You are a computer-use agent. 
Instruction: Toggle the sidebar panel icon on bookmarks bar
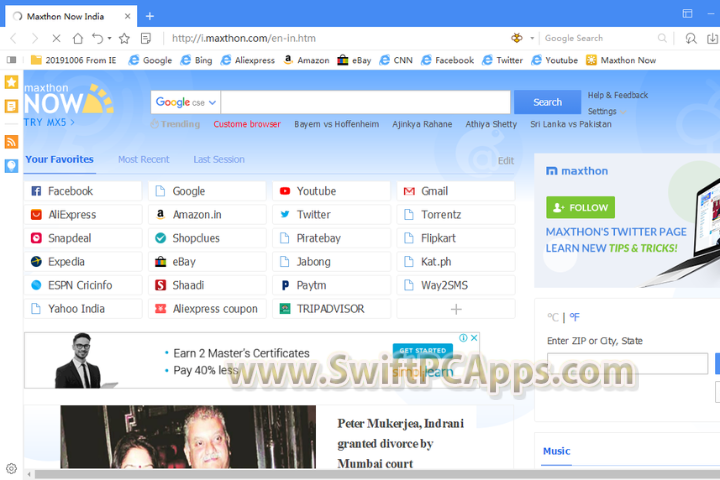pyautogui.click(x=11, y=60)
